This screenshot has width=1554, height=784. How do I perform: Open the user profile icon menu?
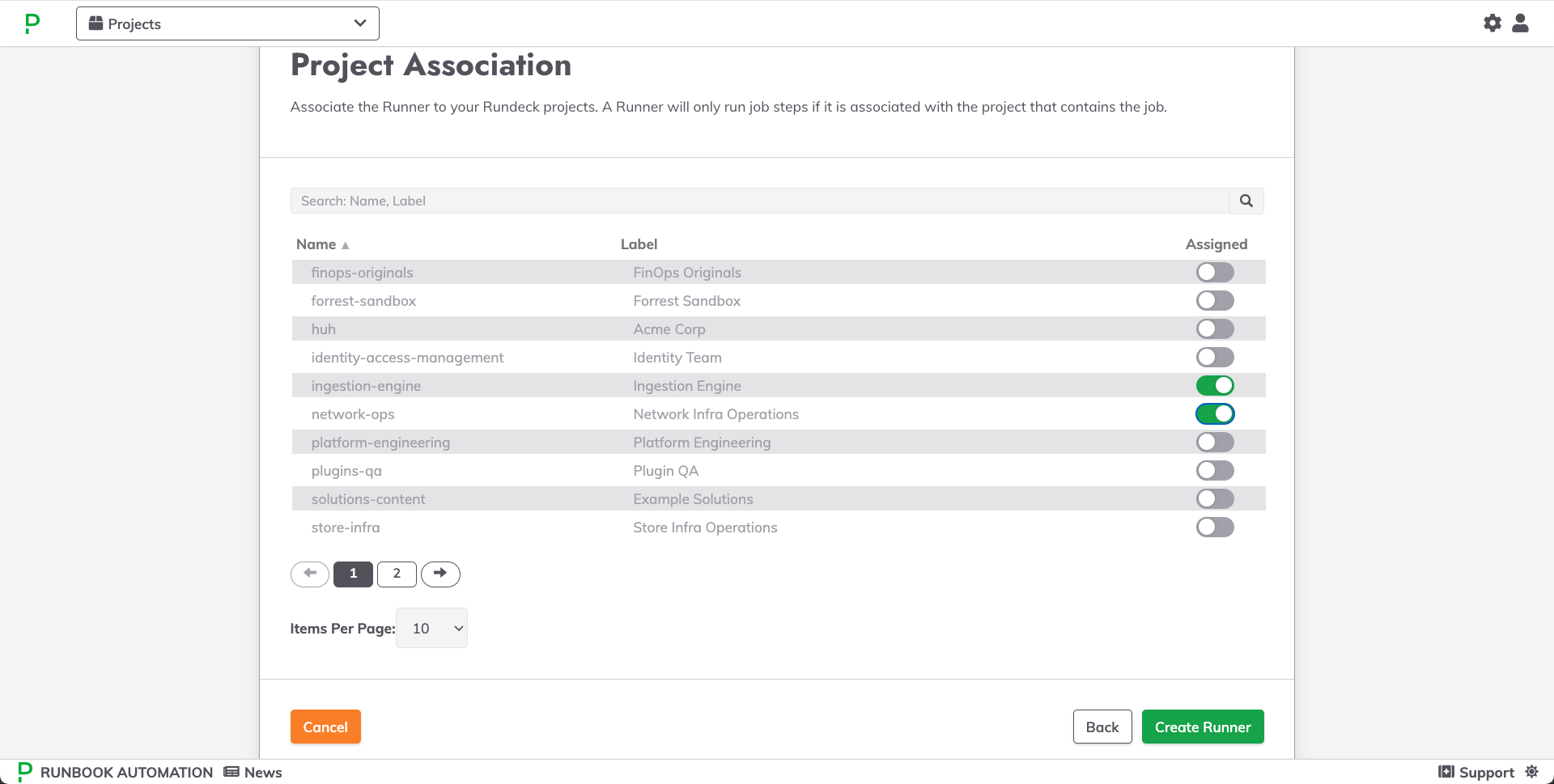pyautogui.click(x=1521, y=23)
